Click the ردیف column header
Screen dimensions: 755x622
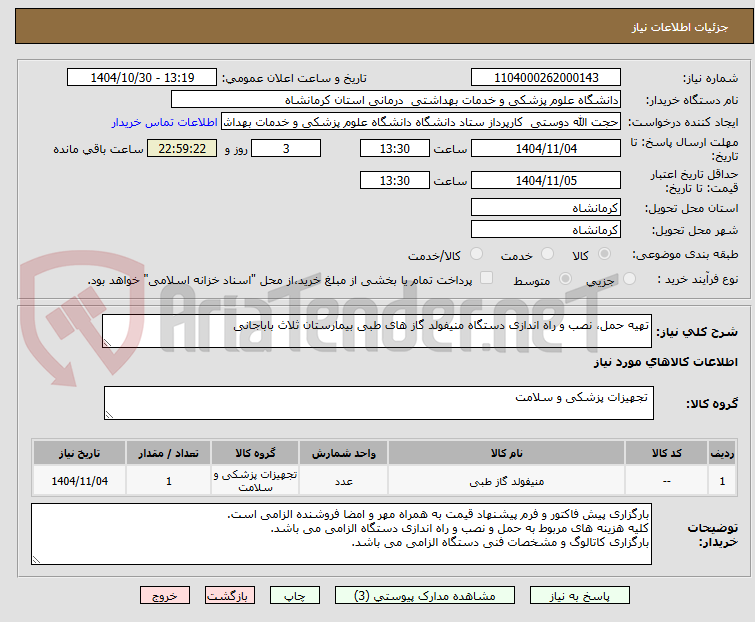click(722, 453)
